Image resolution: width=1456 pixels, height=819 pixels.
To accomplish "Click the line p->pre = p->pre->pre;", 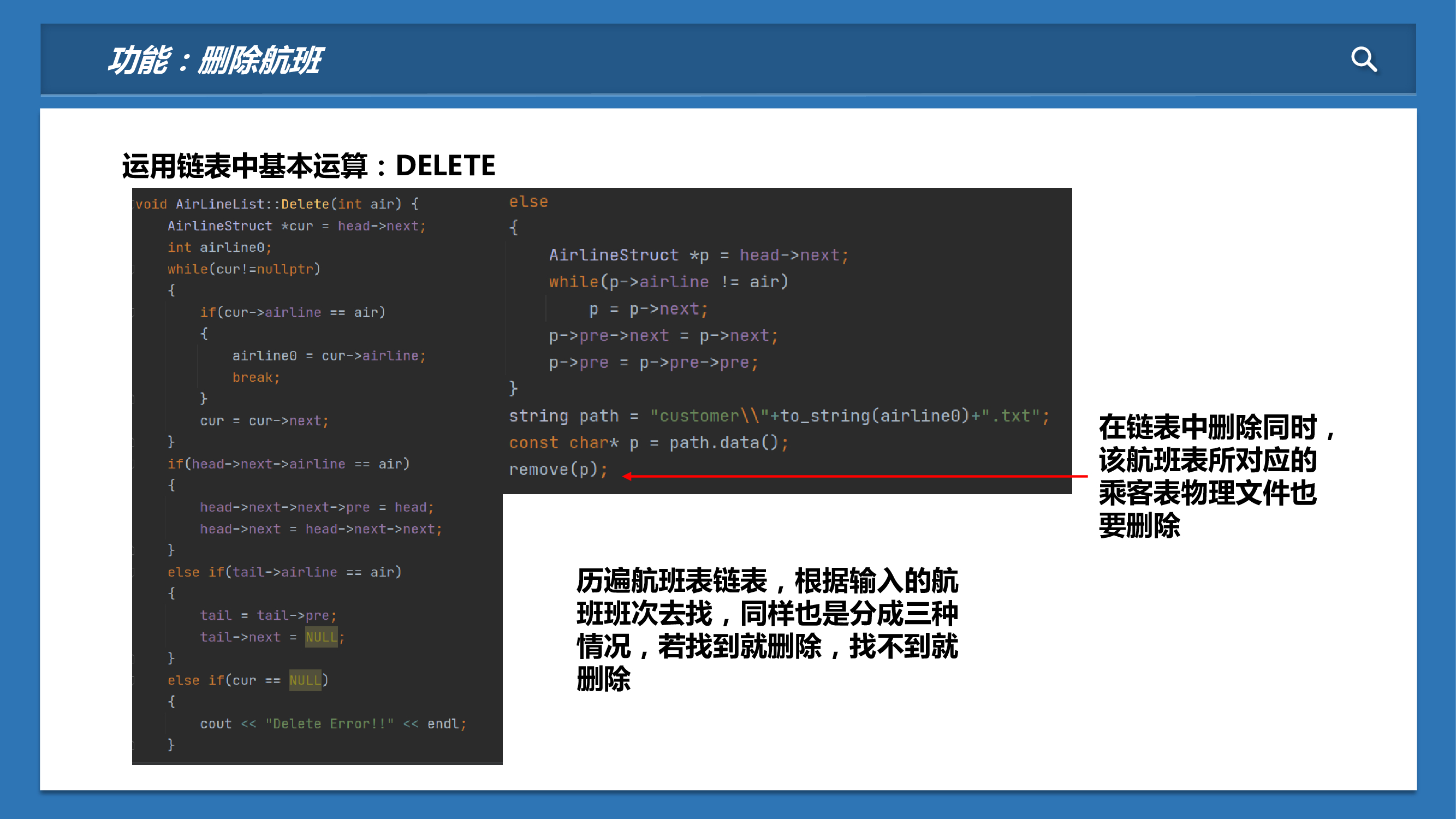I will pos(653,363).
